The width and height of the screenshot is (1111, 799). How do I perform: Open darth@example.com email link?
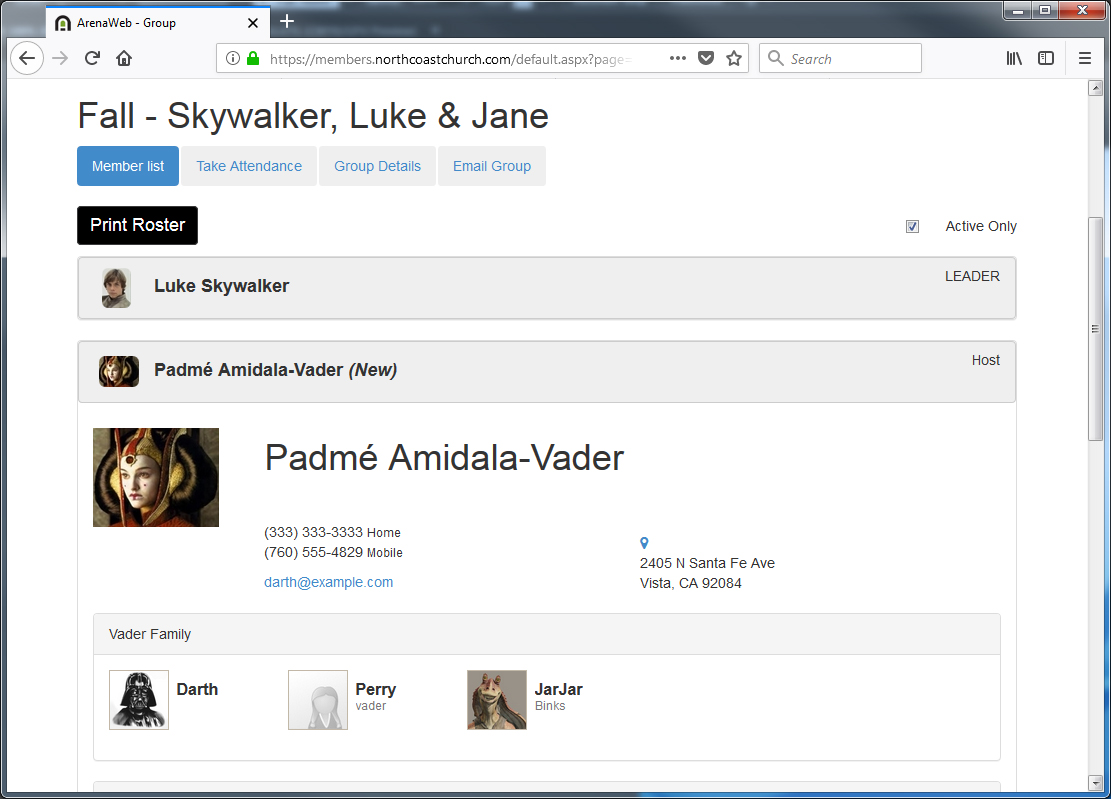pos(328,582)
